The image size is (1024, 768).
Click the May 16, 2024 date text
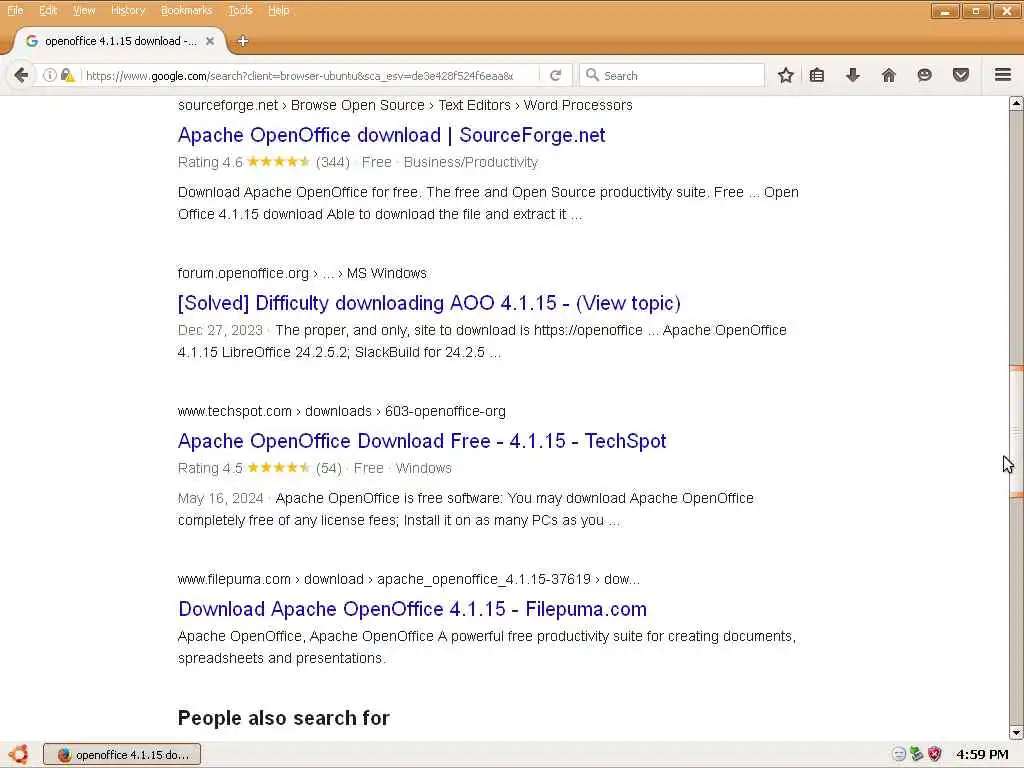(221, 498)
